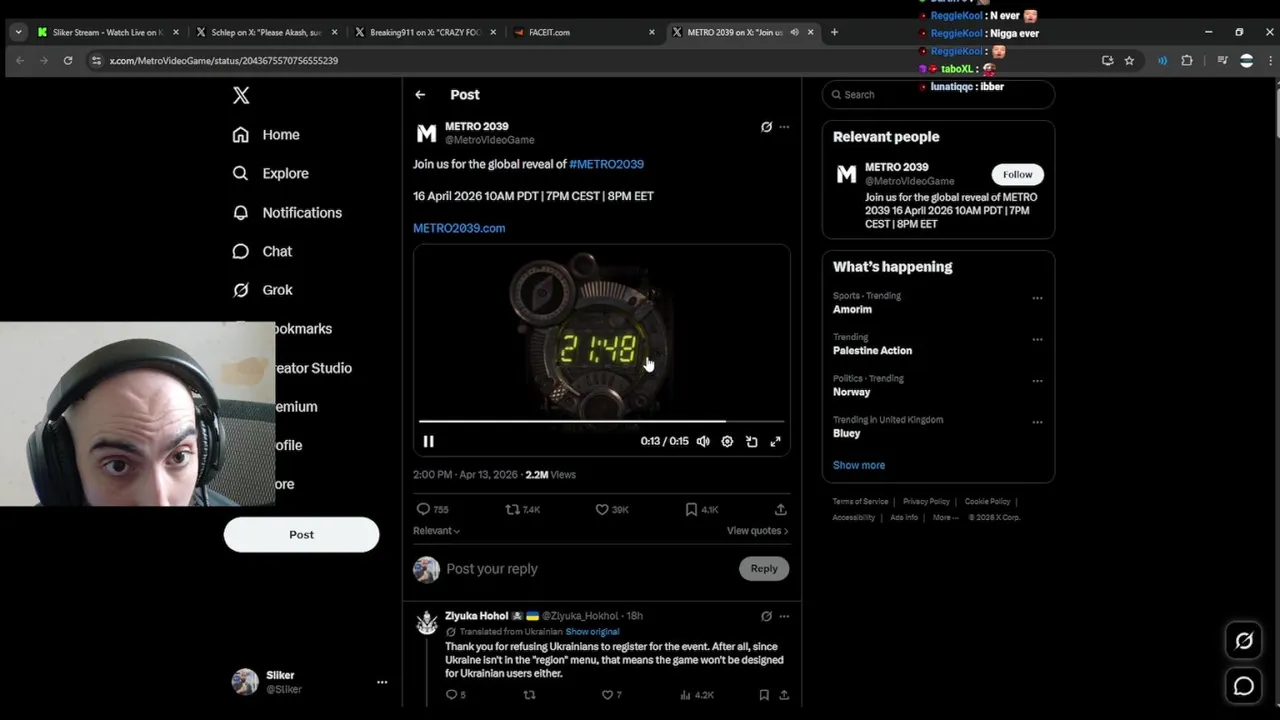Open video playback settings gear
Viewport: 1280px width, 720px height.
[x=727, y=441]
